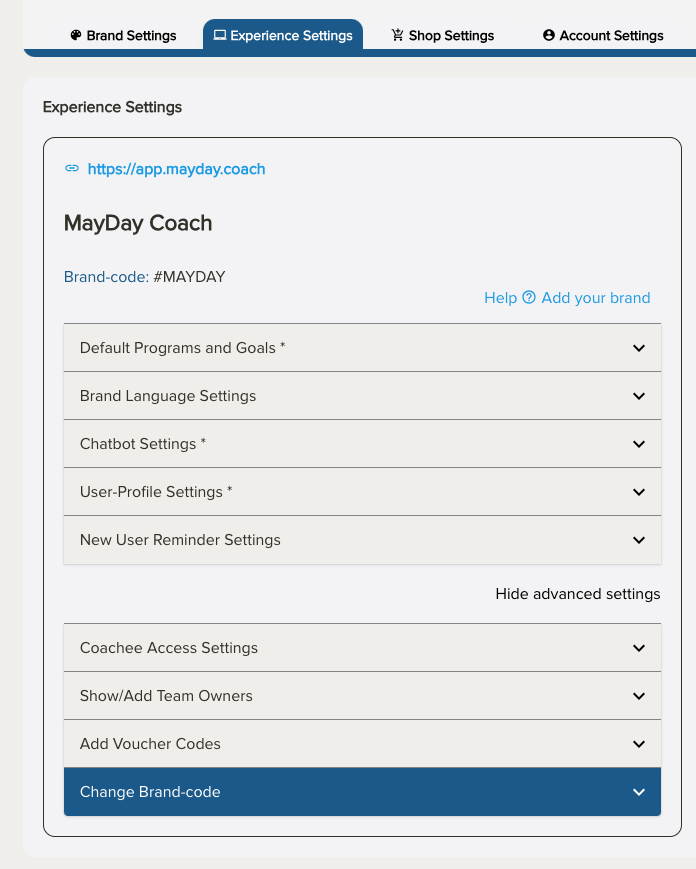696x869 pixels.
Task: Click Hide advanced settings
Action: (x=578, y=594)
